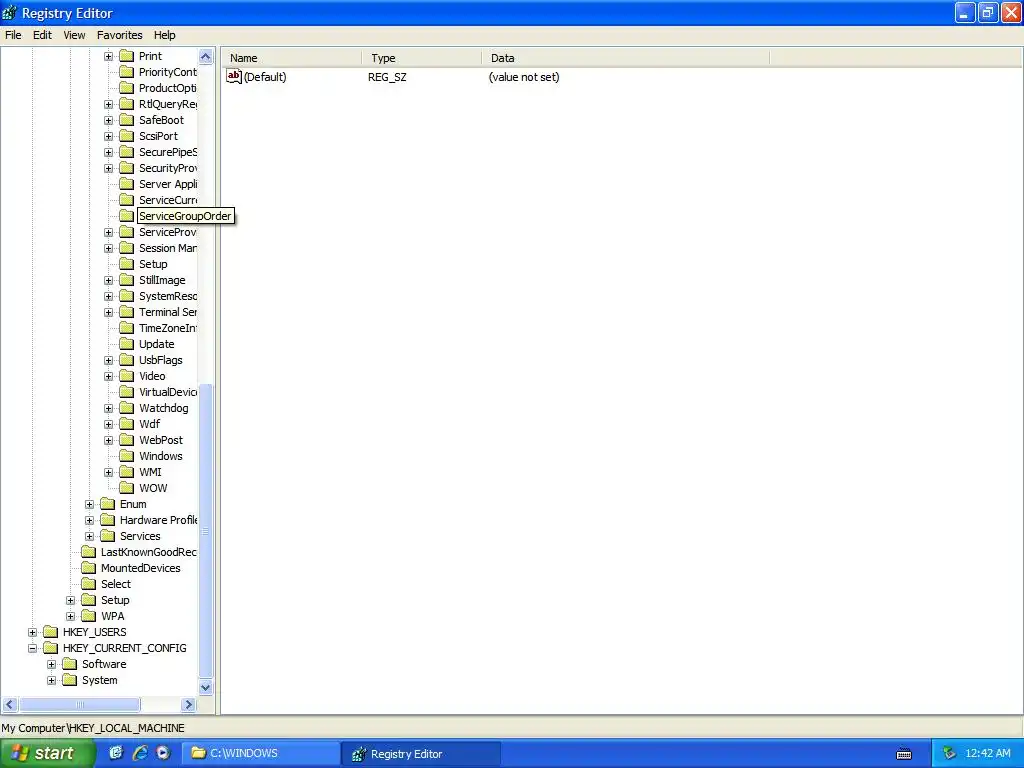Click the Video folder icon
Viewport: 1024px width, 768px height.
127,376
